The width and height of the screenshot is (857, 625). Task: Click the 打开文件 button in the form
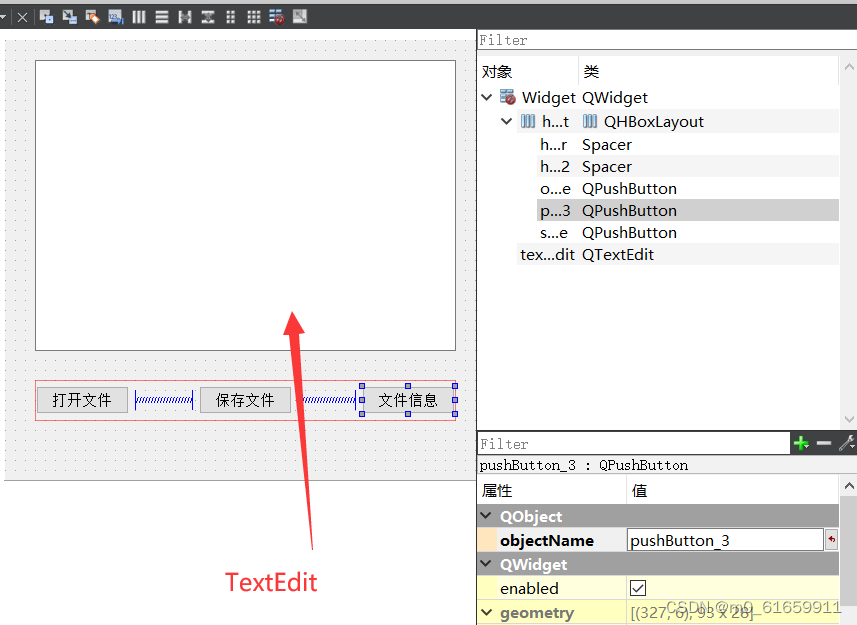coord(82,399)
